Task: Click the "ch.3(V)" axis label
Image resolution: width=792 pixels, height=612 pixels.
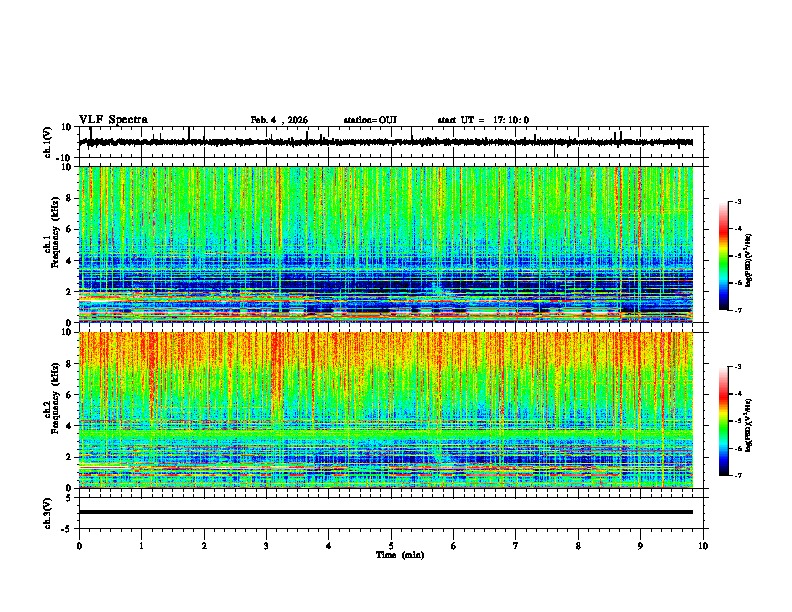Action: pyautogui.click(x=48, y=514)
